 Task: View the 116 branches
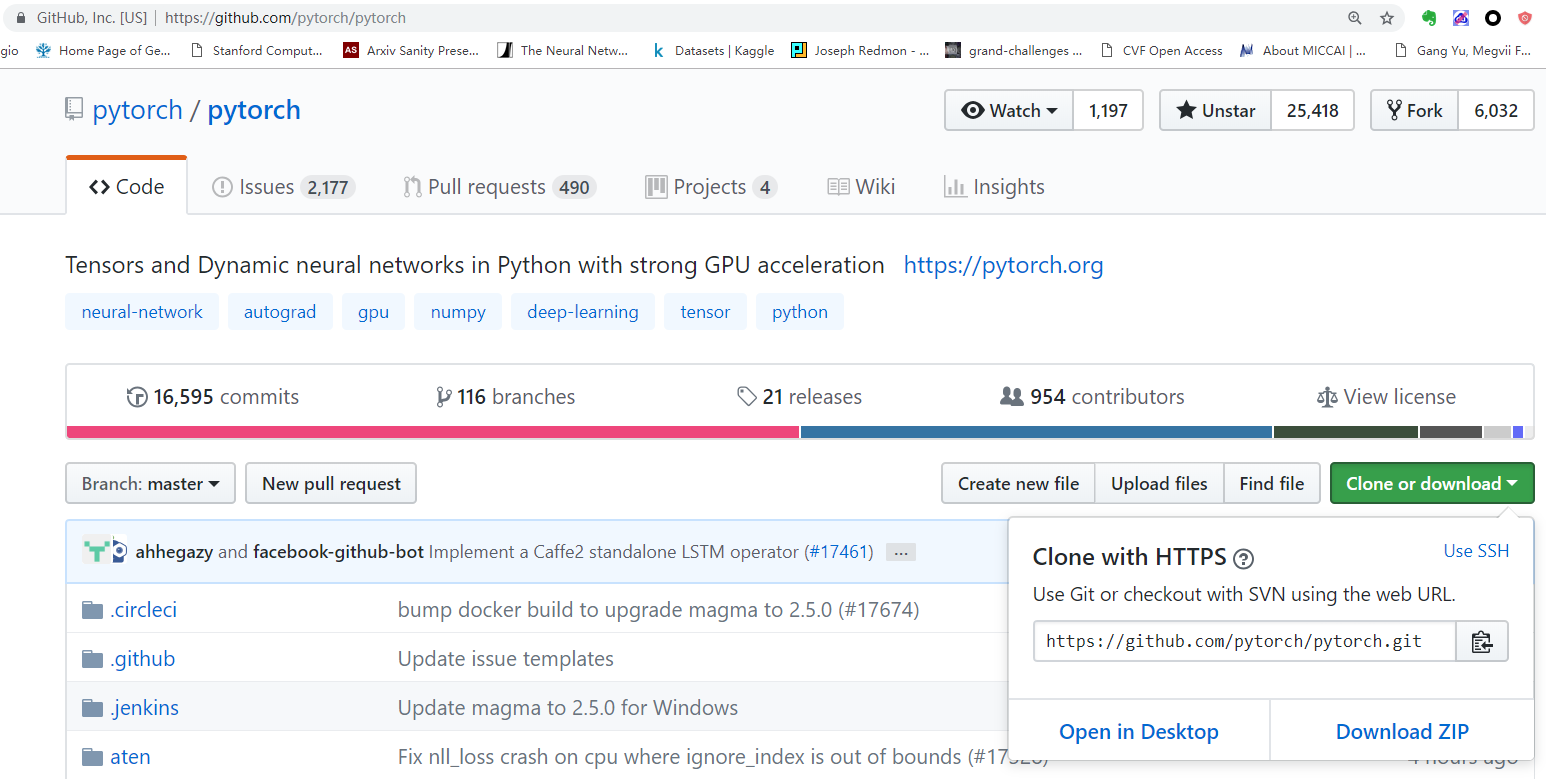(506, 397)
